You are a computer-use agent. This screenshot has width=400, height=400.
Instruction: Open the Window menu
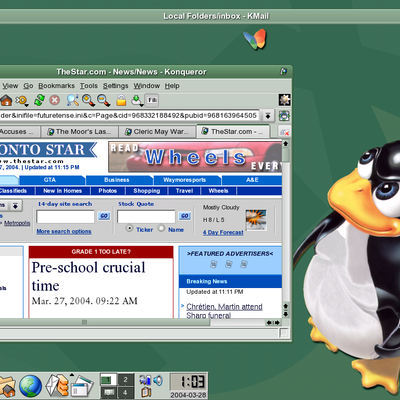(x=147, y=86)
